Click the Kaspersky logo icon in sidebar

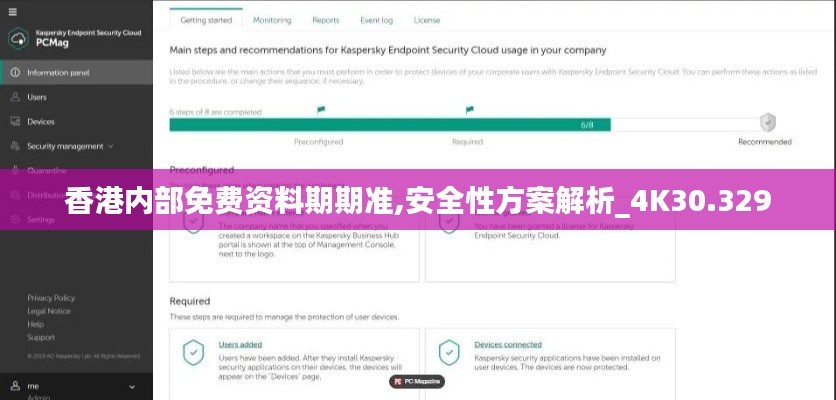(18, 39)
